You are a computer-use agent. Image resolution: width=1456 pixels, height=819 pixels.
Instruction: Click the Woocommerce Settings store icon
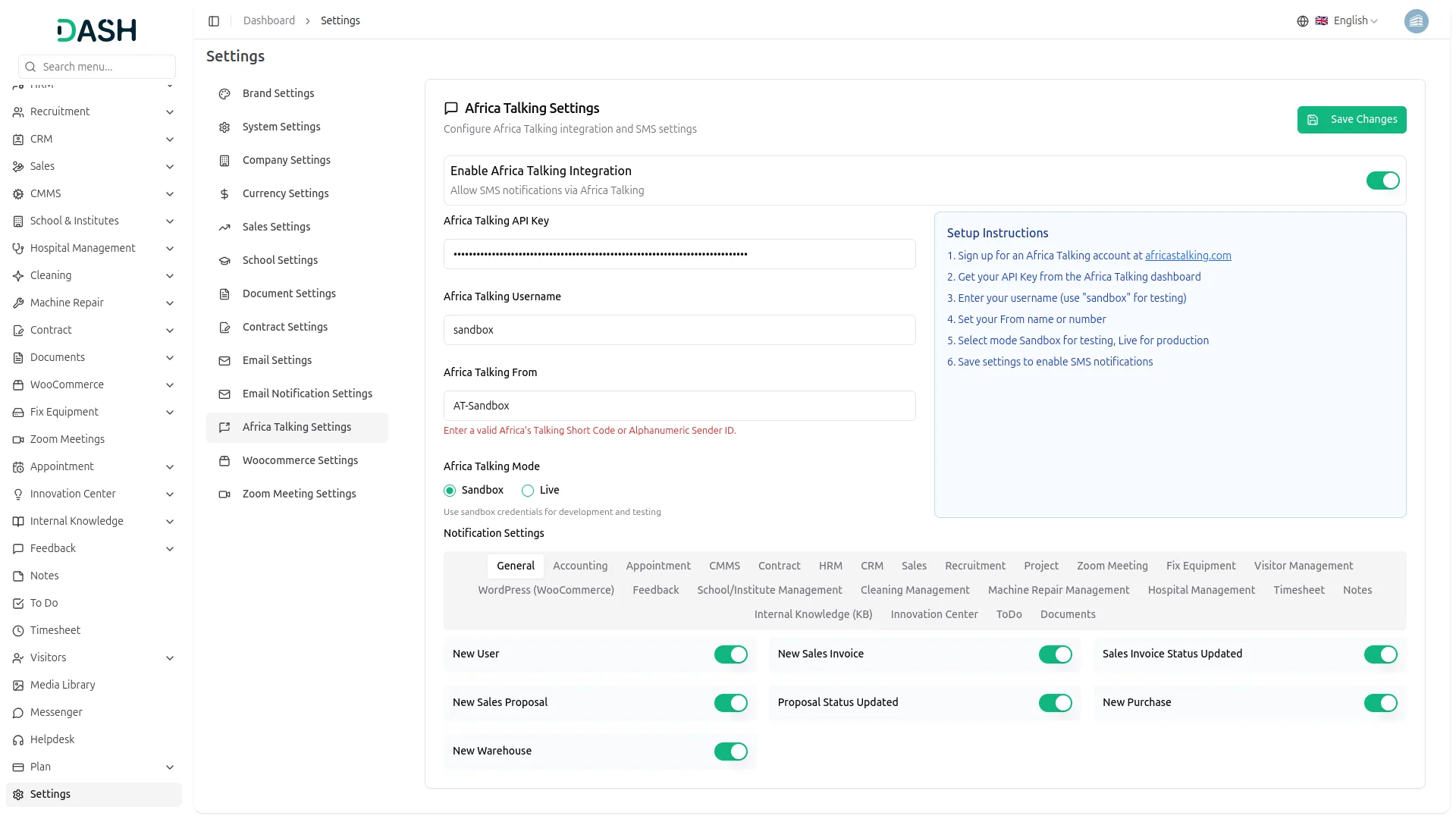(x=224, y=461)
